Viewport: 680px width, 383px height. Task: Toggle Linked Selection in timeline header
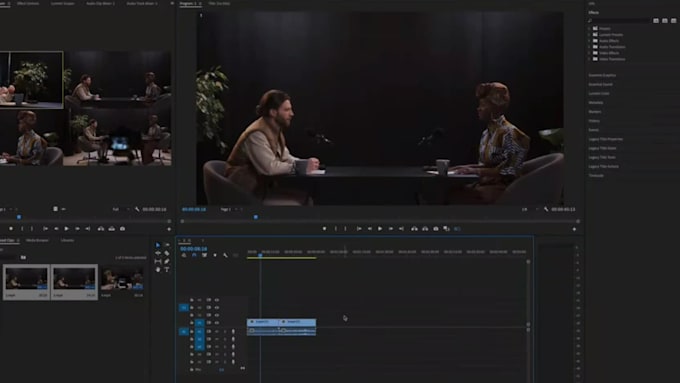(x=205, y=255)
